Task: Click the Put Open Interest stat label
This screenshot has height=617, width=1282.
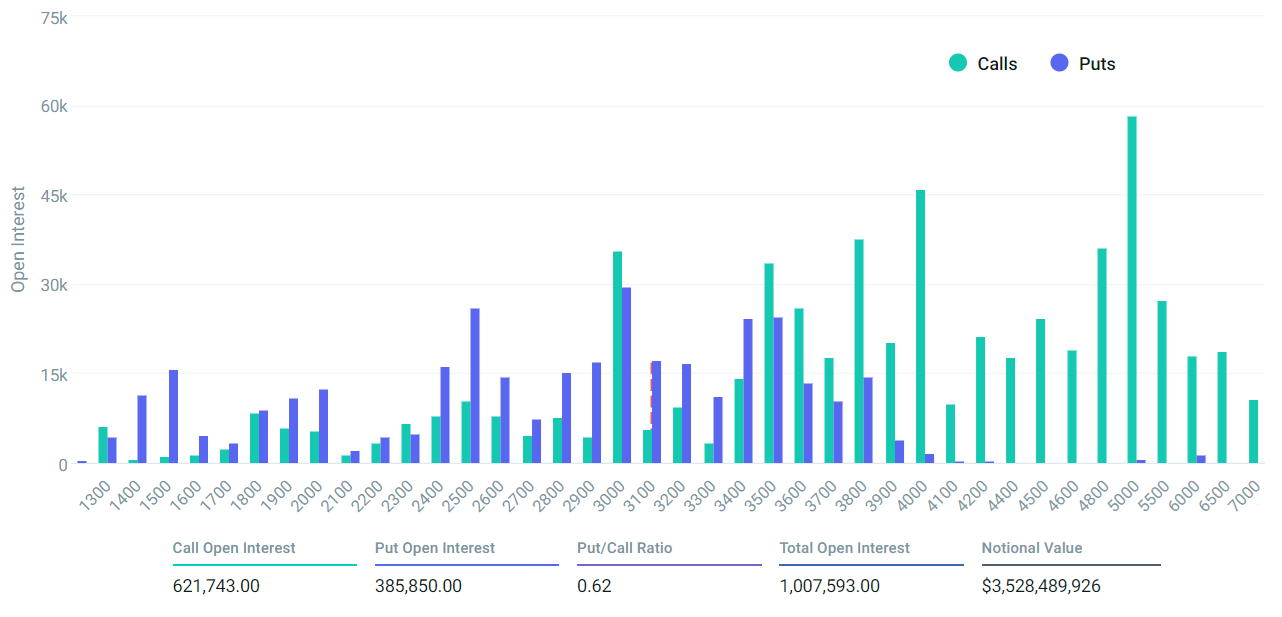Action: point(435,548)
